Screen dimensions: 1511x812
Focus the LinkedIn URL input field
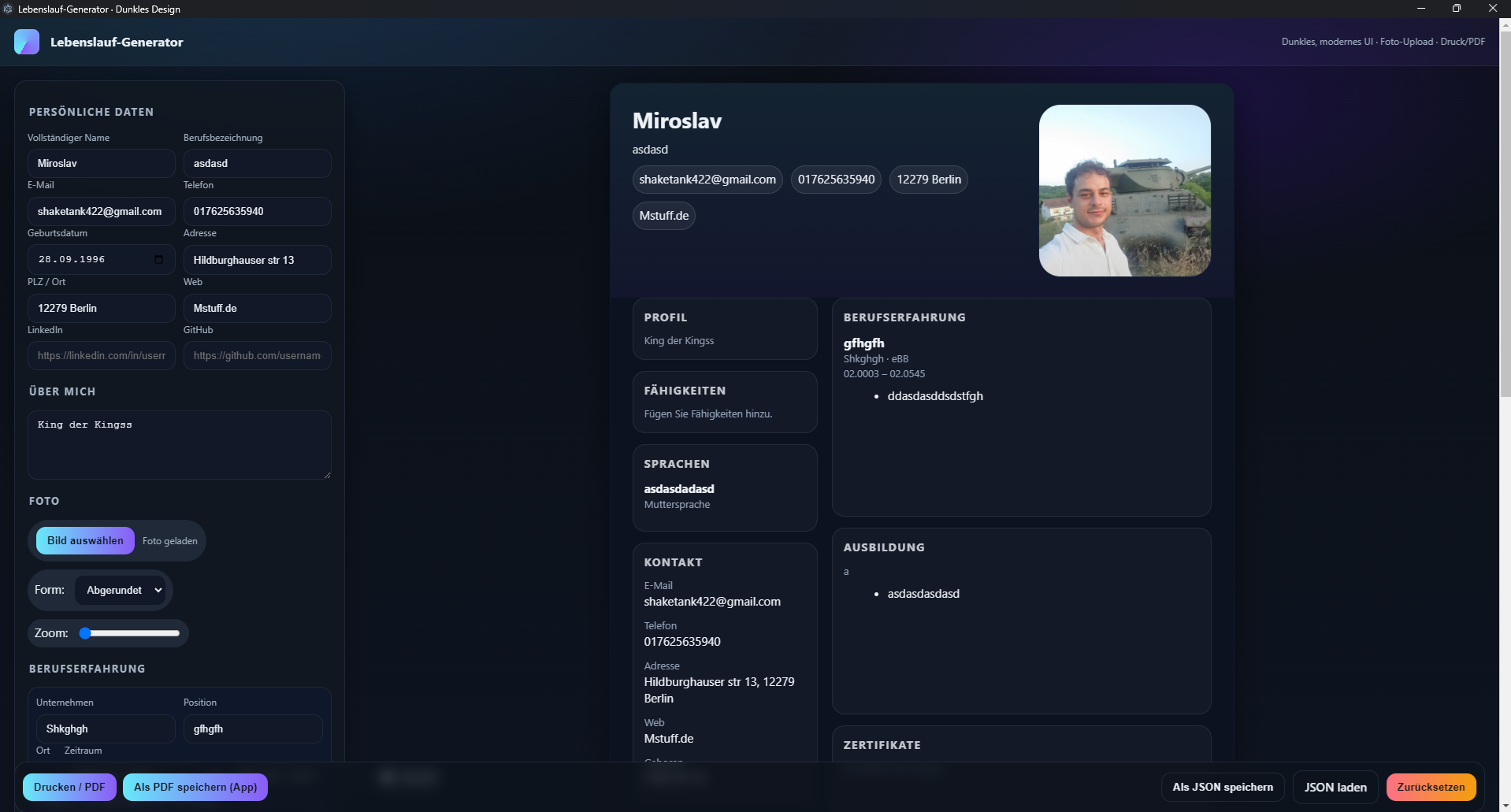pos(102,356)
